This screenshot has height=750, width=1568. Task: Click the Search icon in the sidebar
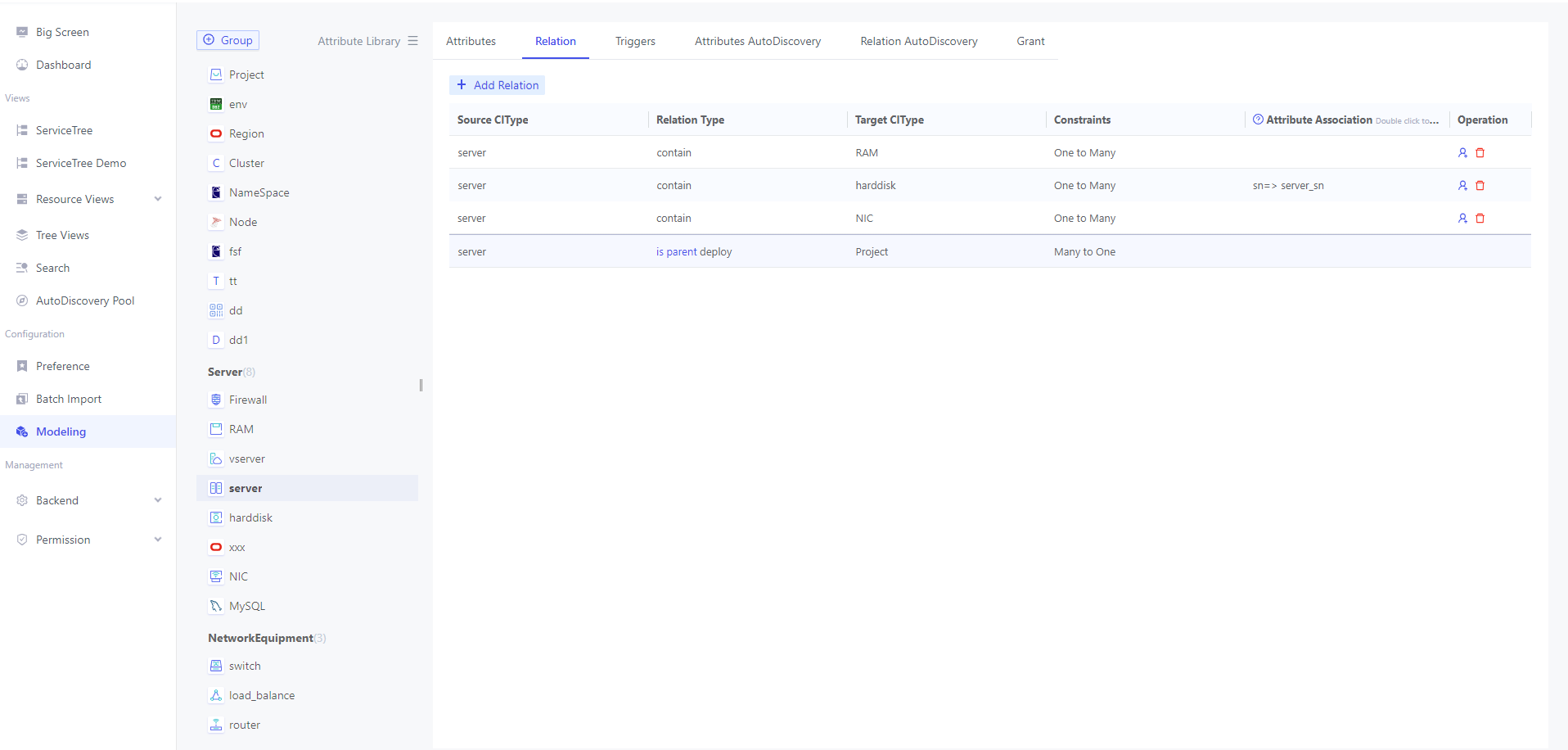pos(22,268)
